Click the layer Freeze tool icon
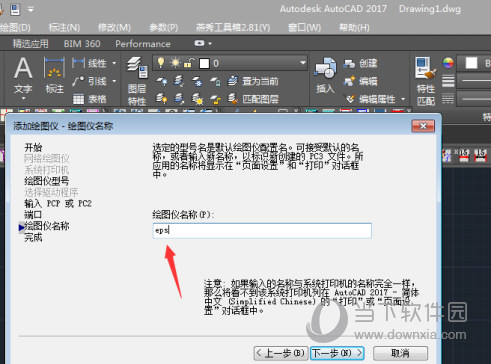The height and width of the screenshot is (364, 491). [197, 81]
